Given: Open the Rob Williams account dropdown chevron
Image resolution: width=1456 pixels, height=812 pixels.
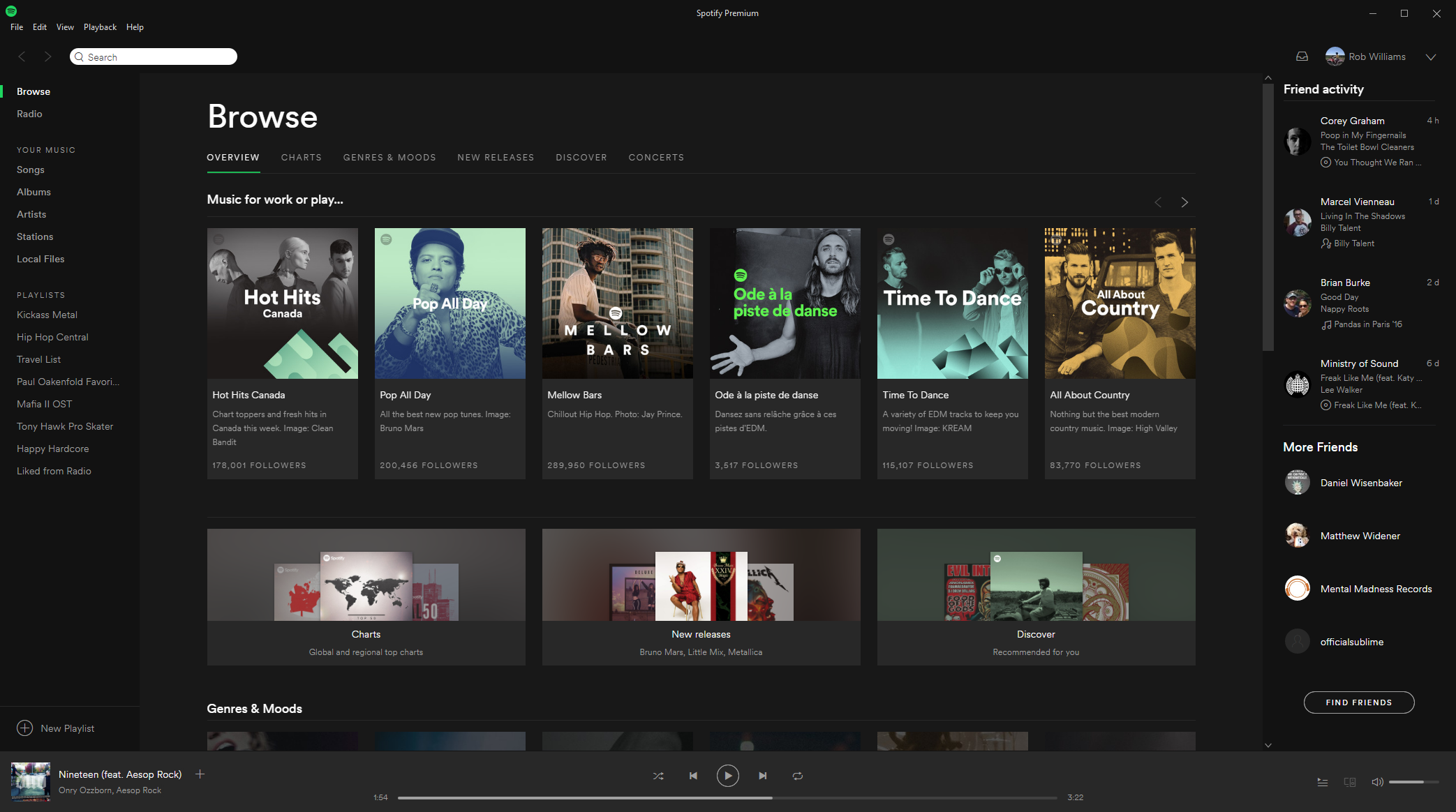Looking at the screenshot, I should coord(1430,57).
